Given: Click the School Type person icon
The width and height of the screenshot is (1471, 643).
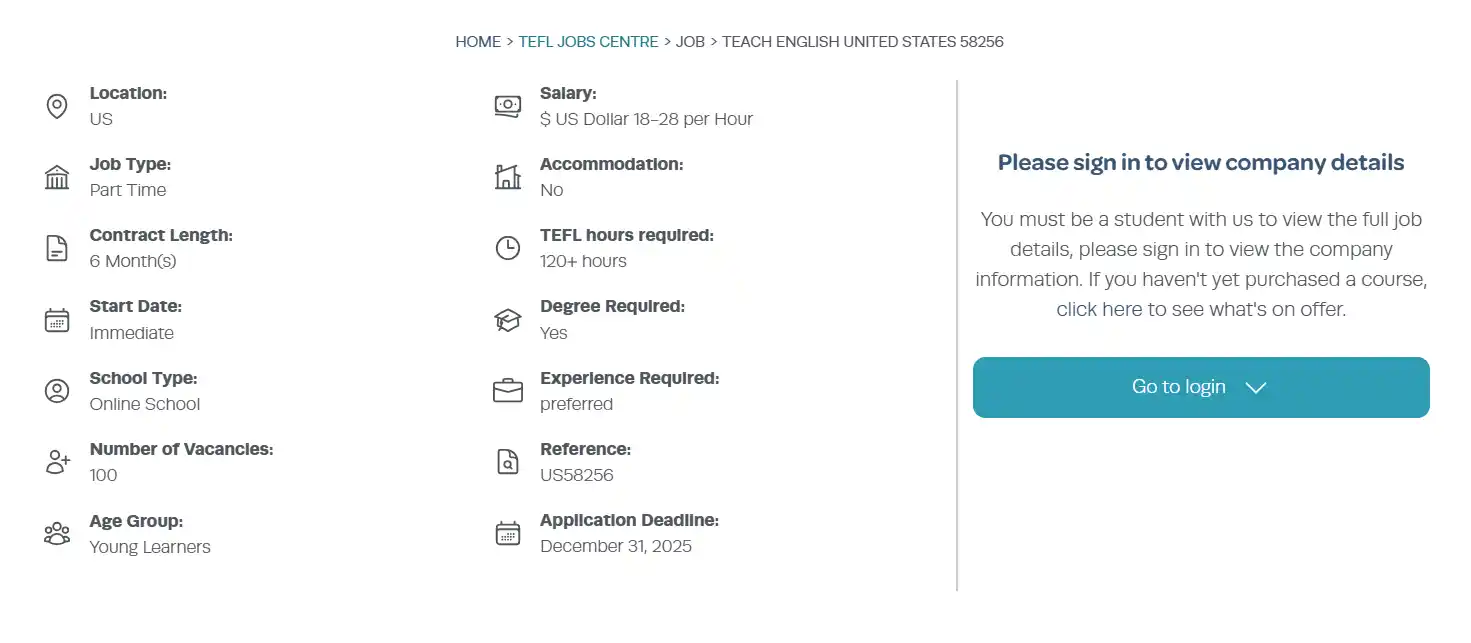Looking at the screenshot, I should 57,391.
